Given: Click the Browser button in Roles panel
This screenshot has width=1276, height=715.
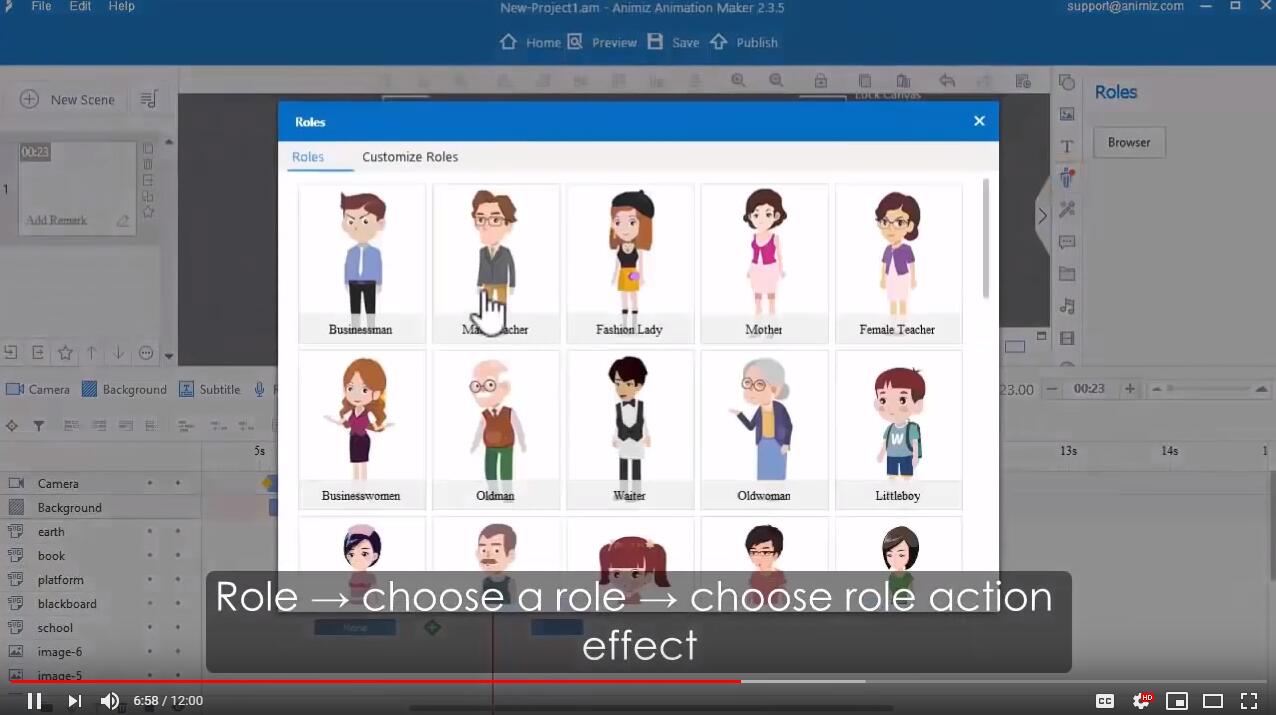Looking at the screenshot, I should point(1129,142).
